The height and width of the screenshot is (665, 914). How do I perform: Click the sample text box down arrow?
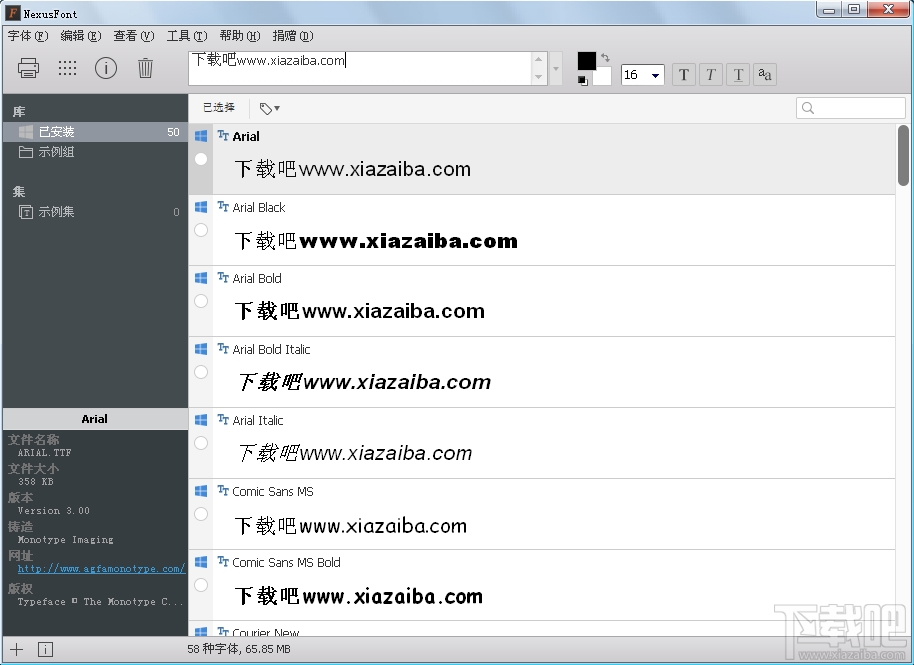(539, 77)
